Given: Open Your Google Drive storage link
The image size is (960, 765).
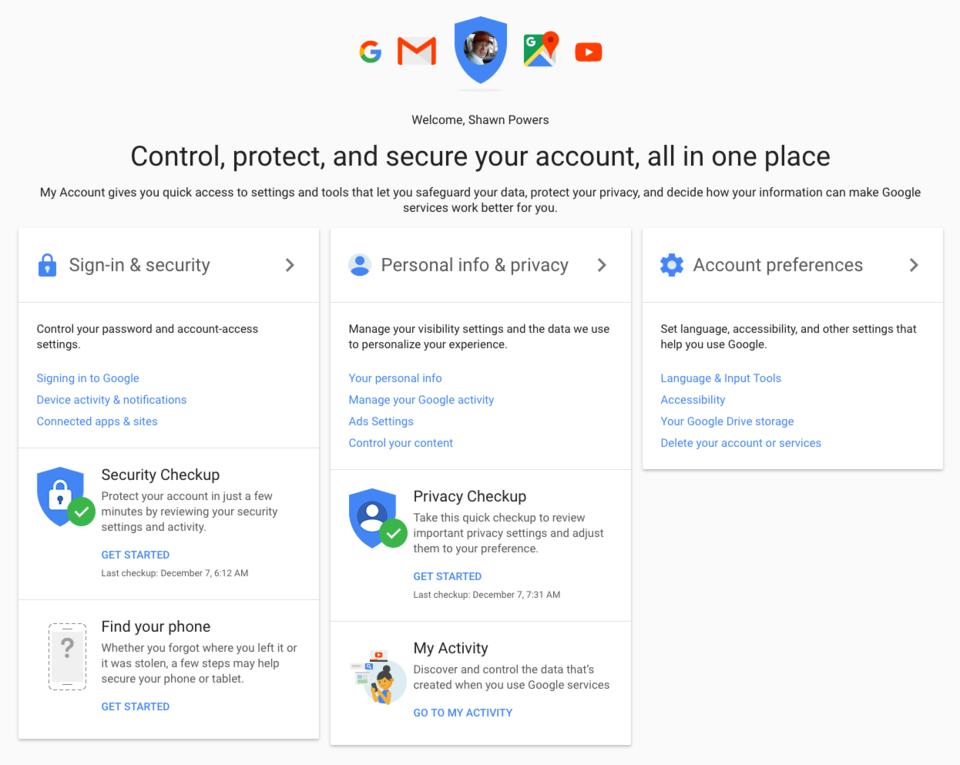Looking at the screenshot, I should (727, 421).
